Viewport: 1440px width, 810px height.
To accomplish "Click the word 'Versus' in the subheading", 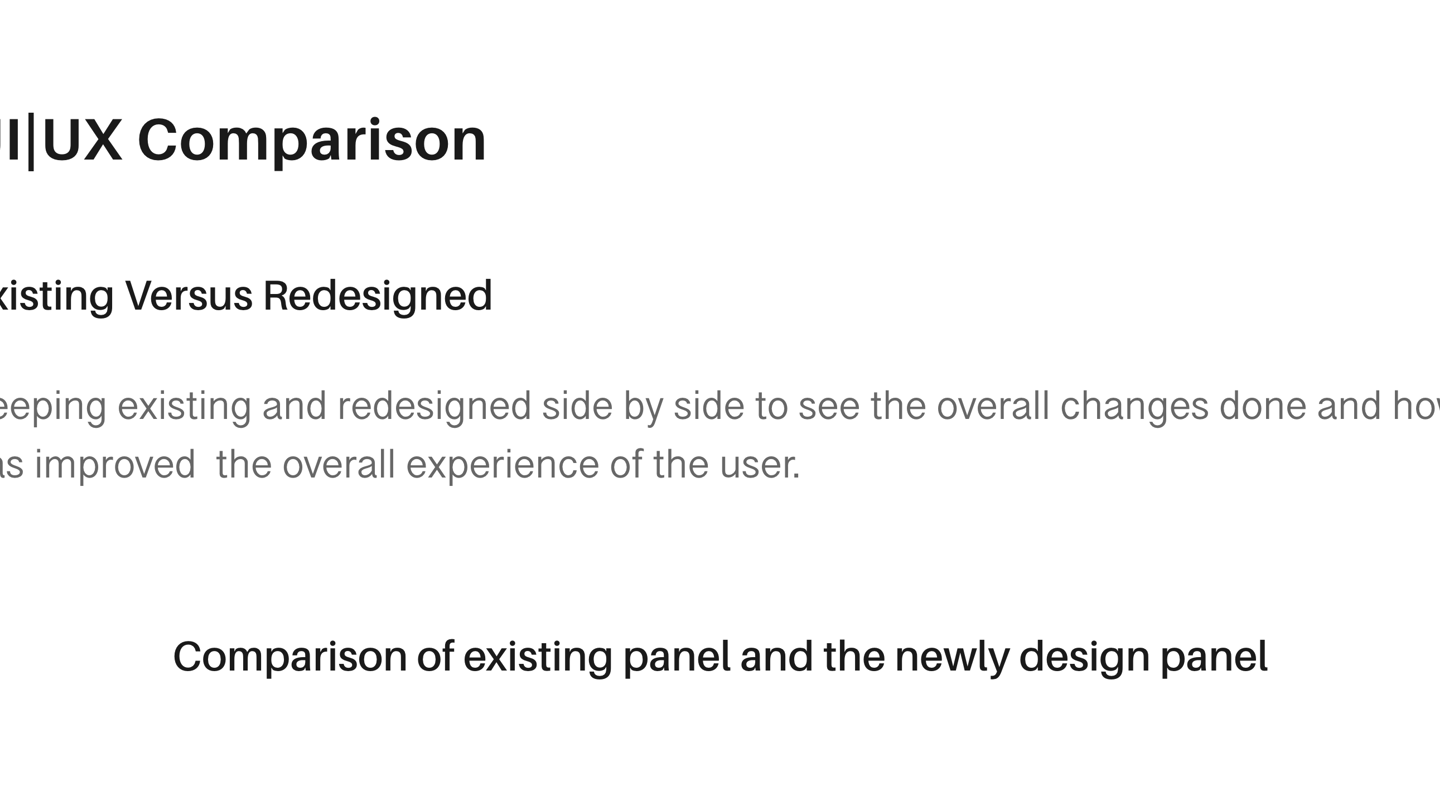I will coord(187,296).
